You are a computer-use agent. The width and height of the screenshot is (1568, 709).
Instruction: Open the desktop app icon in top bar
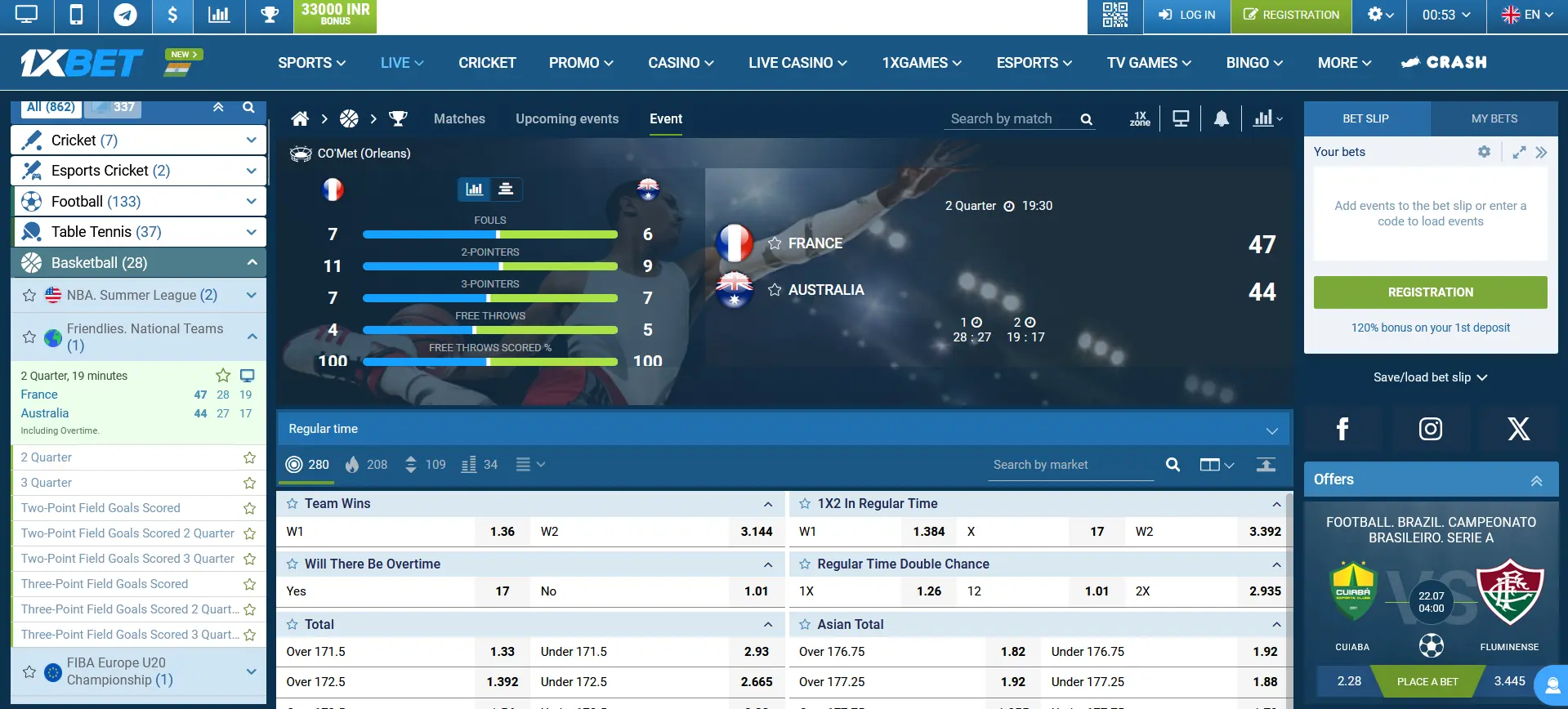click(26, 15)
